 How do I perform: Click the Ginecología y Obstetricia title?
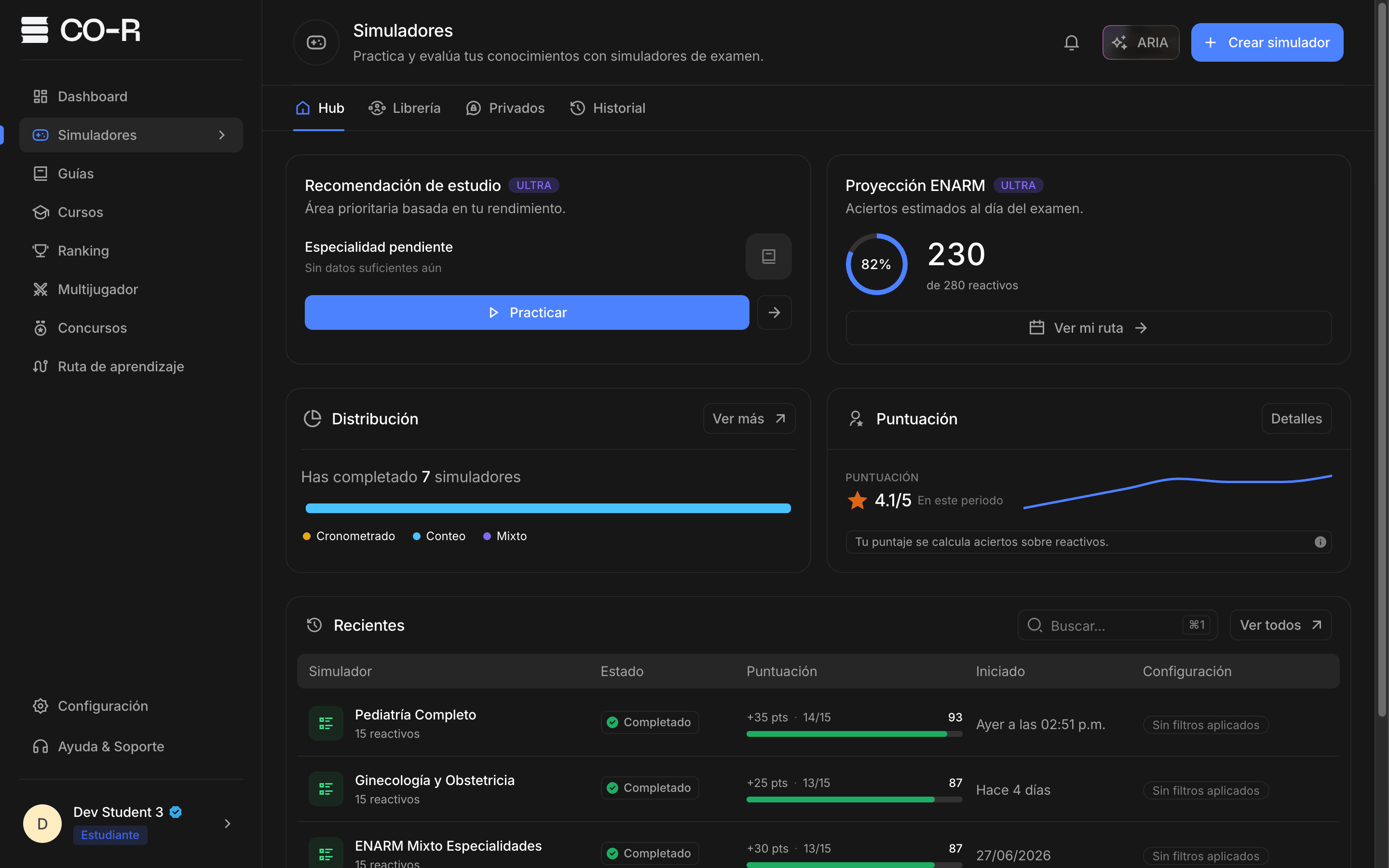[x=435, y=780]
